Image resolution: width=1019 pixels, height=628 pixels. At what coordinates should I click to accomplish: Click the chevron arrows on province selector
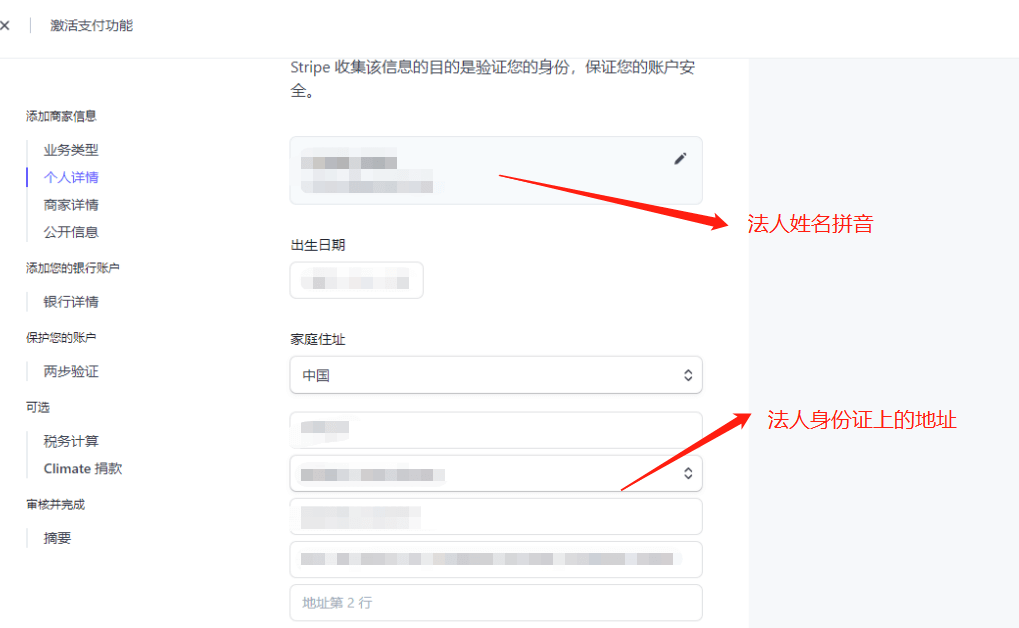(688, 473)
